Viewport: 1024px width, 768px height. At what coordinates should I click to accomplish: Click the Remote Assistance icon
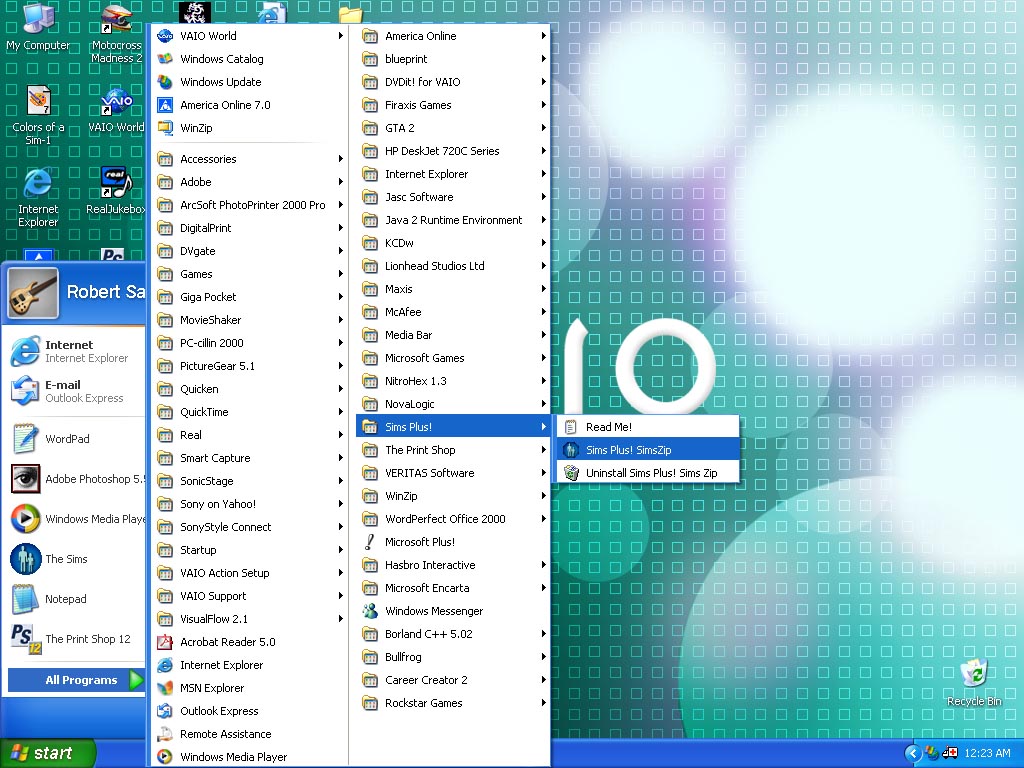tap(165, 734)
